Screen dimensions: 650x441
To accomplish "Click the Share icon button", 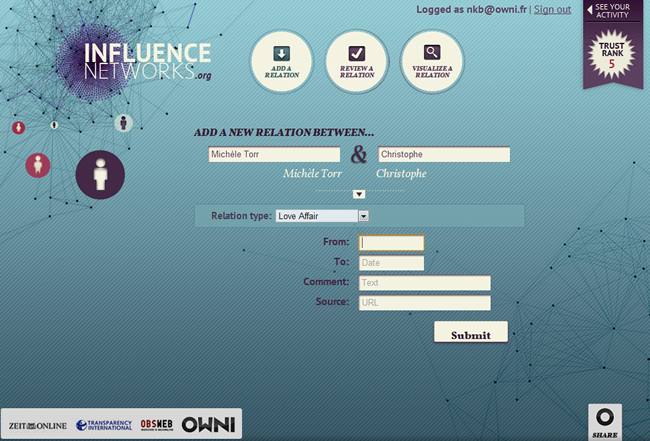I will pos(605,421).
